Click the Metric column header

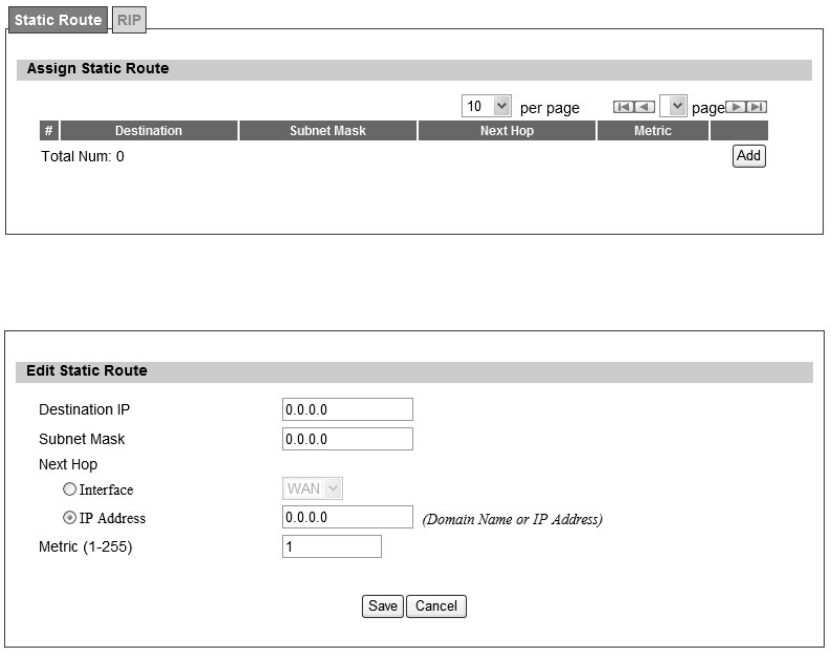pyautogui.click(x=653, y=131)
